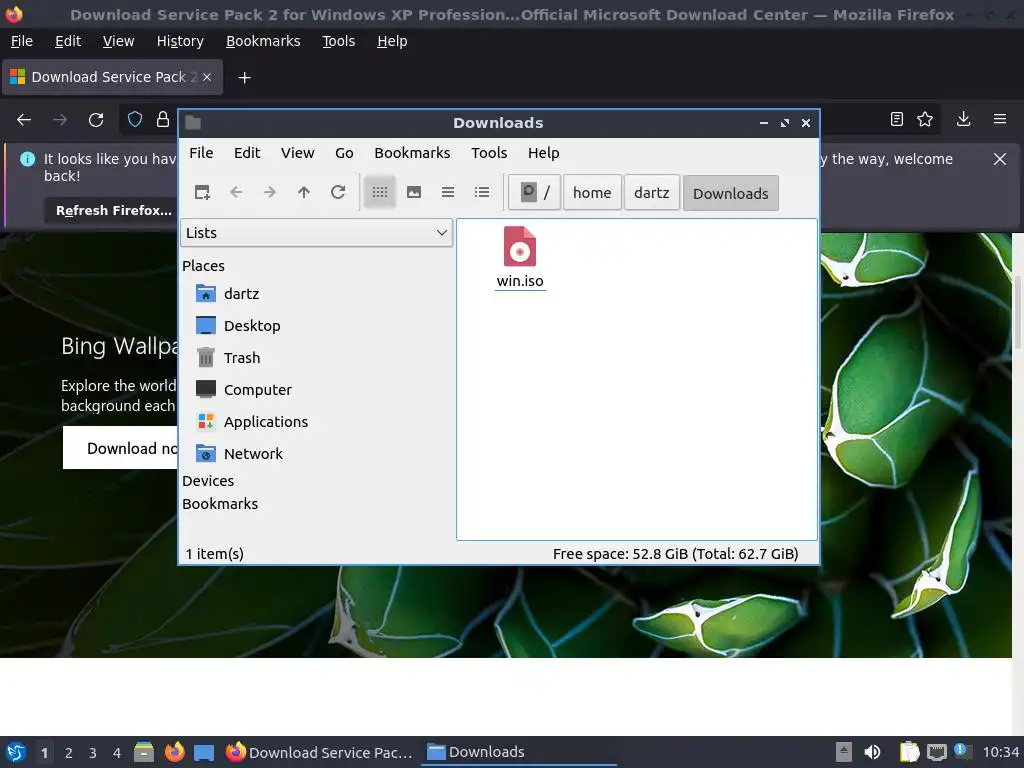Open Firefox Bookmarks menu
The image size is (1024, 768).
263,41
